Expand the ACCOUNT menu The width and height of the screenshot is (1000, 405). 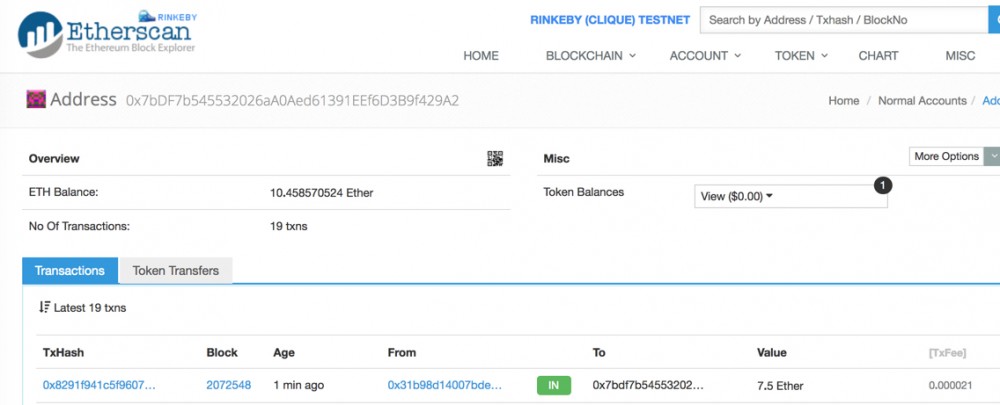pos(705,55)
